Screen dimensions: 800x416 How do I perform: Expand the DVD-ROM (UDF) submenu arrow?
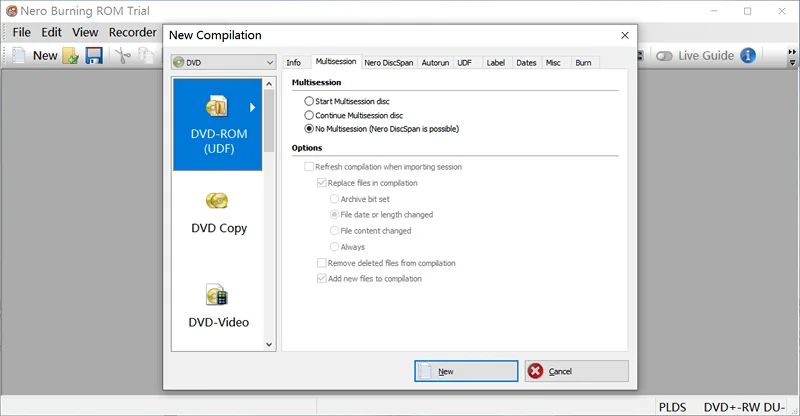252,107
